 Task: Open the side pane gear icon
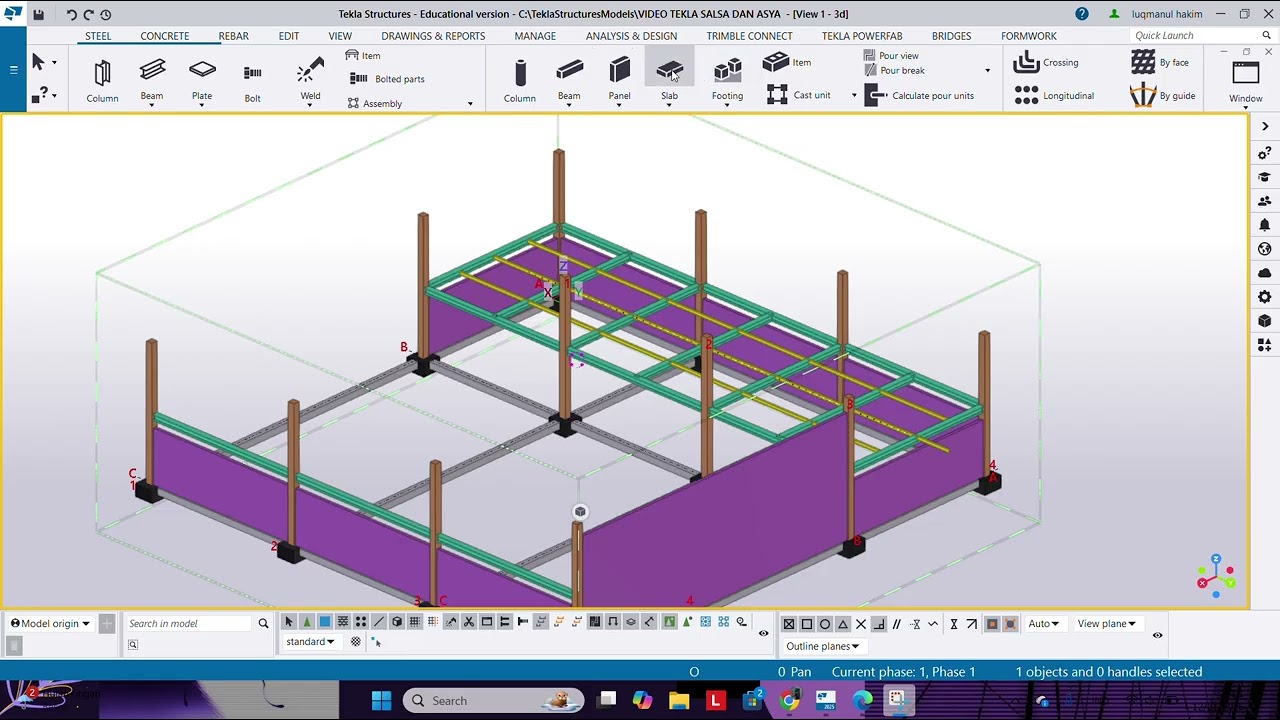point(1265,297)
